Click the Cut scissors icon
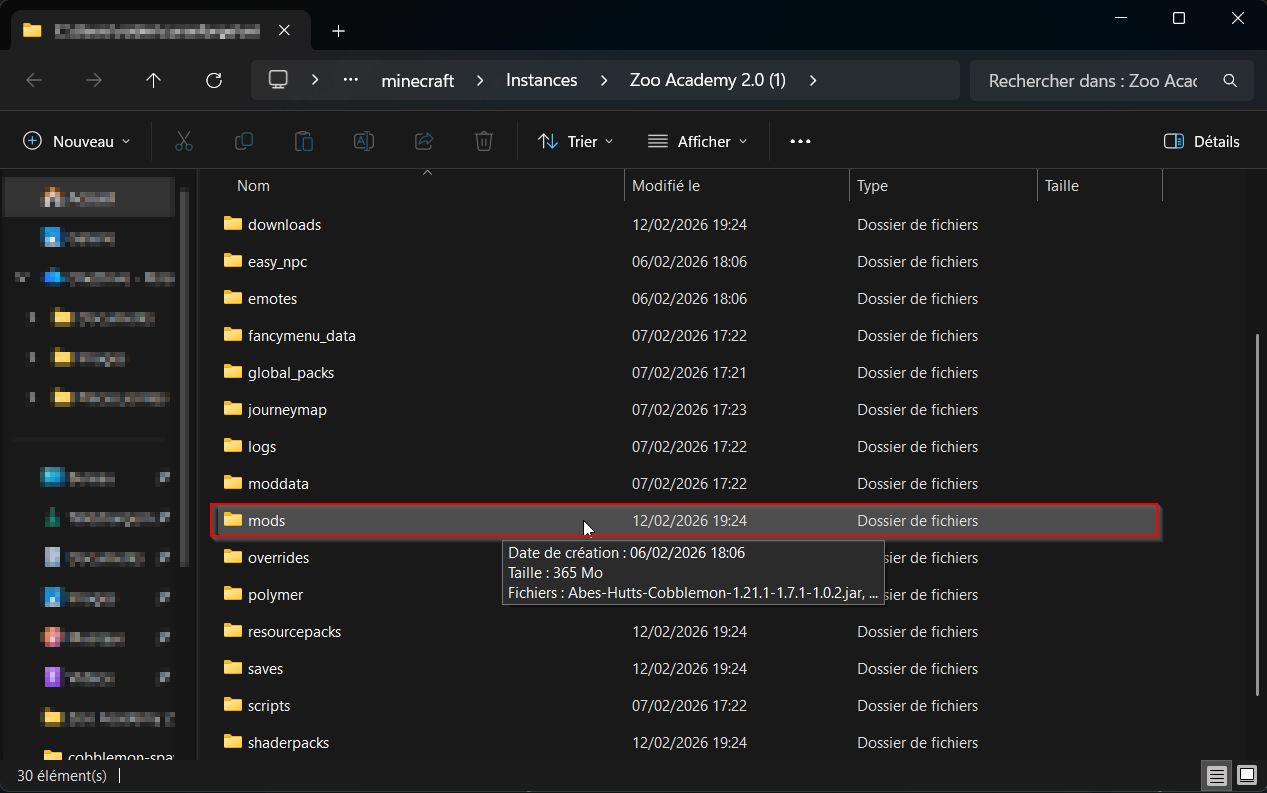Image resolution: width=1267 pixels, height=793 pixels. 184,141
